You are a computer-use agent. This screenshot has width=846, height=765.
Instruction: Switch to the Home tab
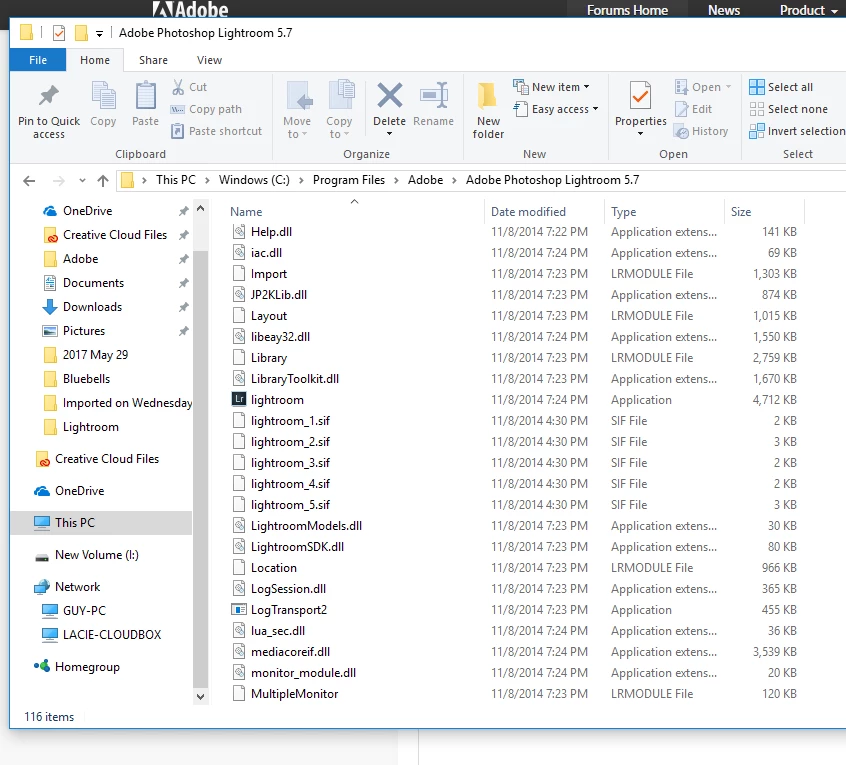95,60
